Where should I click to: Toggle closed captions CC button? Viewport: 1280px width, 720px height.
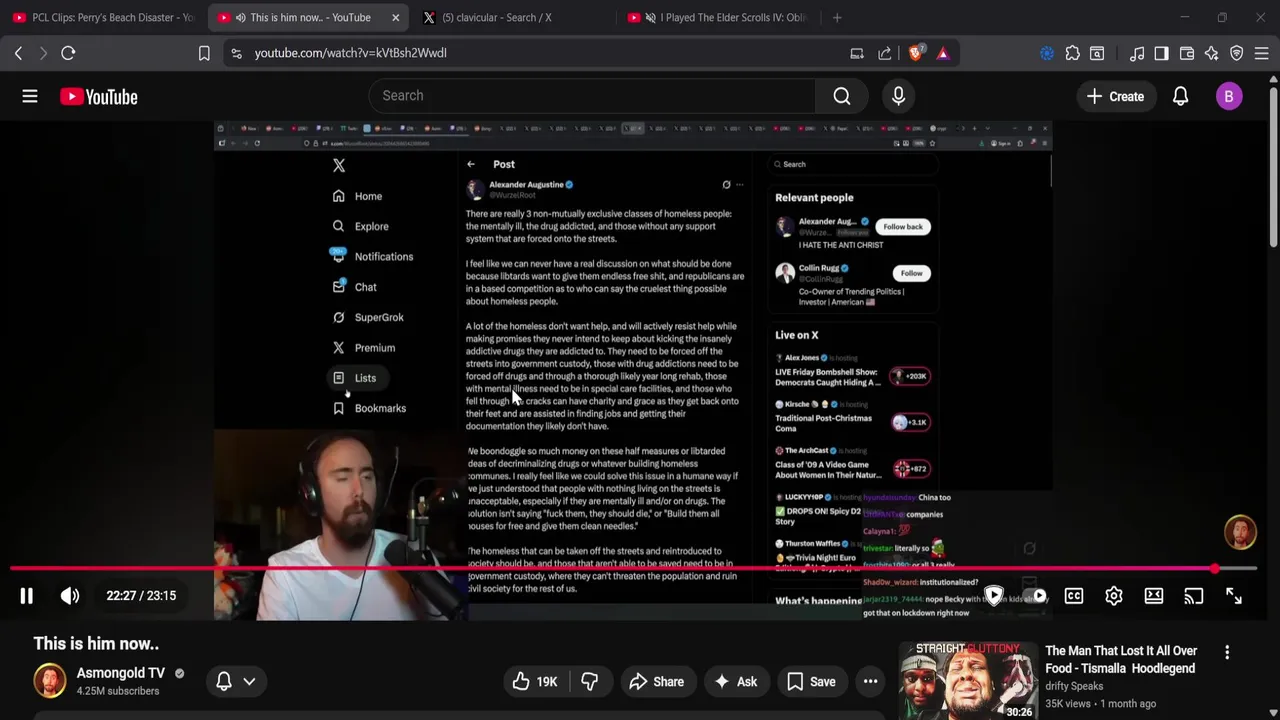pos(1074,596)
